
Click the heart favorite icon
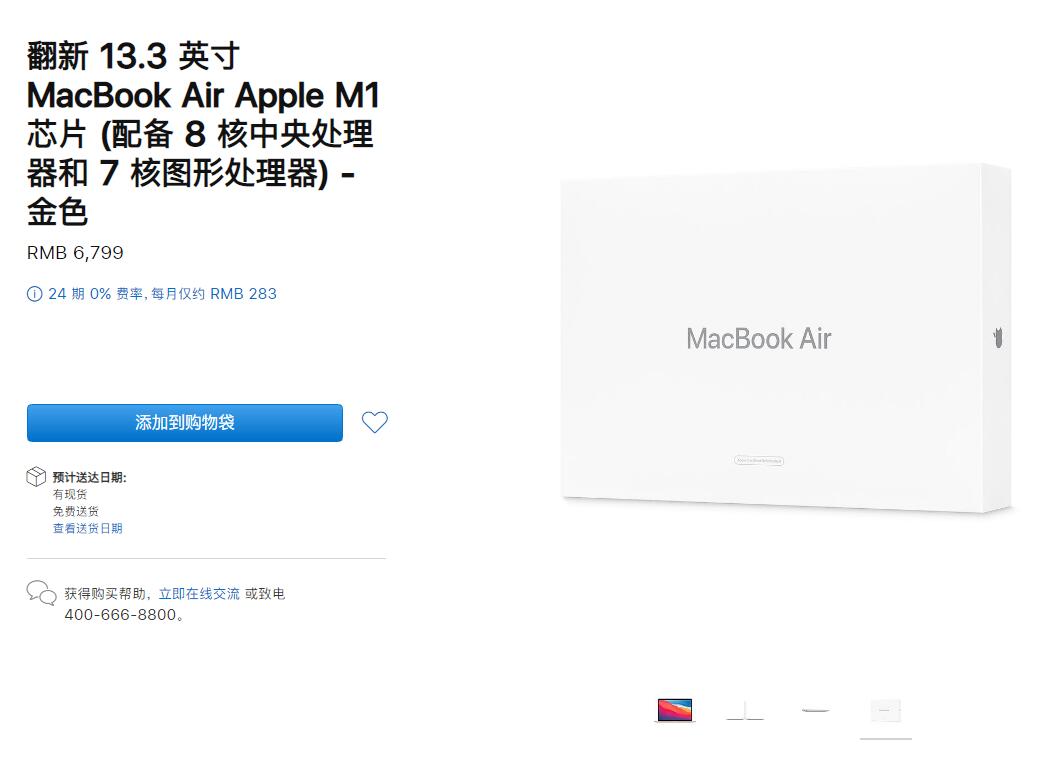pyautogui.click(x=375, y=422)
